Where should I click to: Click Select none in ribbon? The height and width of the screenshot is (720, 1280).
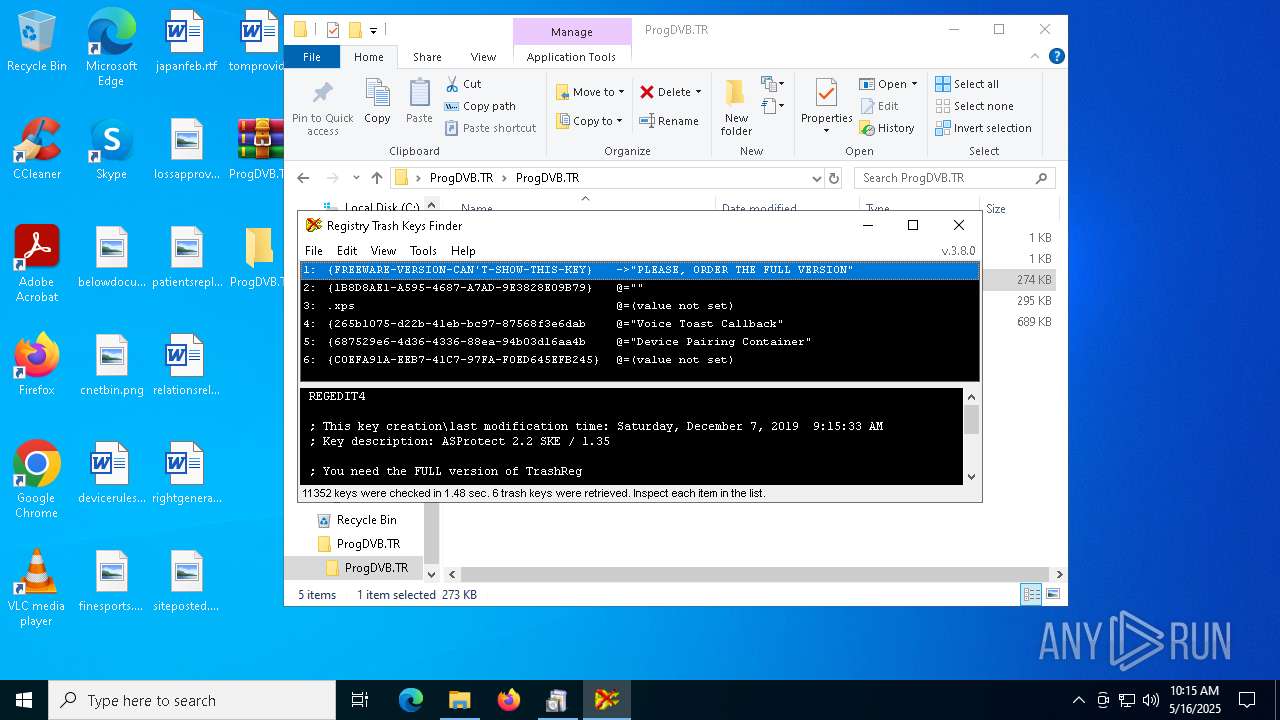tap(974, 106)
